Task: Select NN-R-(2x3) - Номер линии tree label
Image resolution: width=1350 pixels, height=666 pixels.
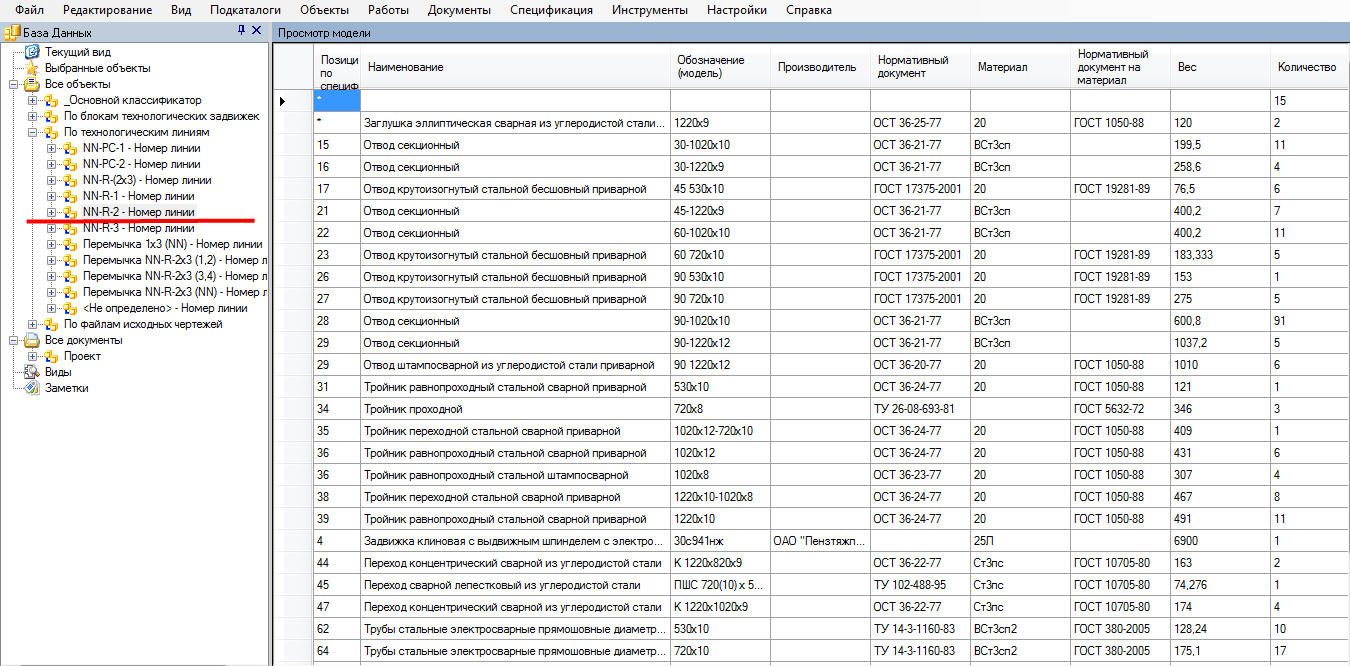Action: click(147, 180)
